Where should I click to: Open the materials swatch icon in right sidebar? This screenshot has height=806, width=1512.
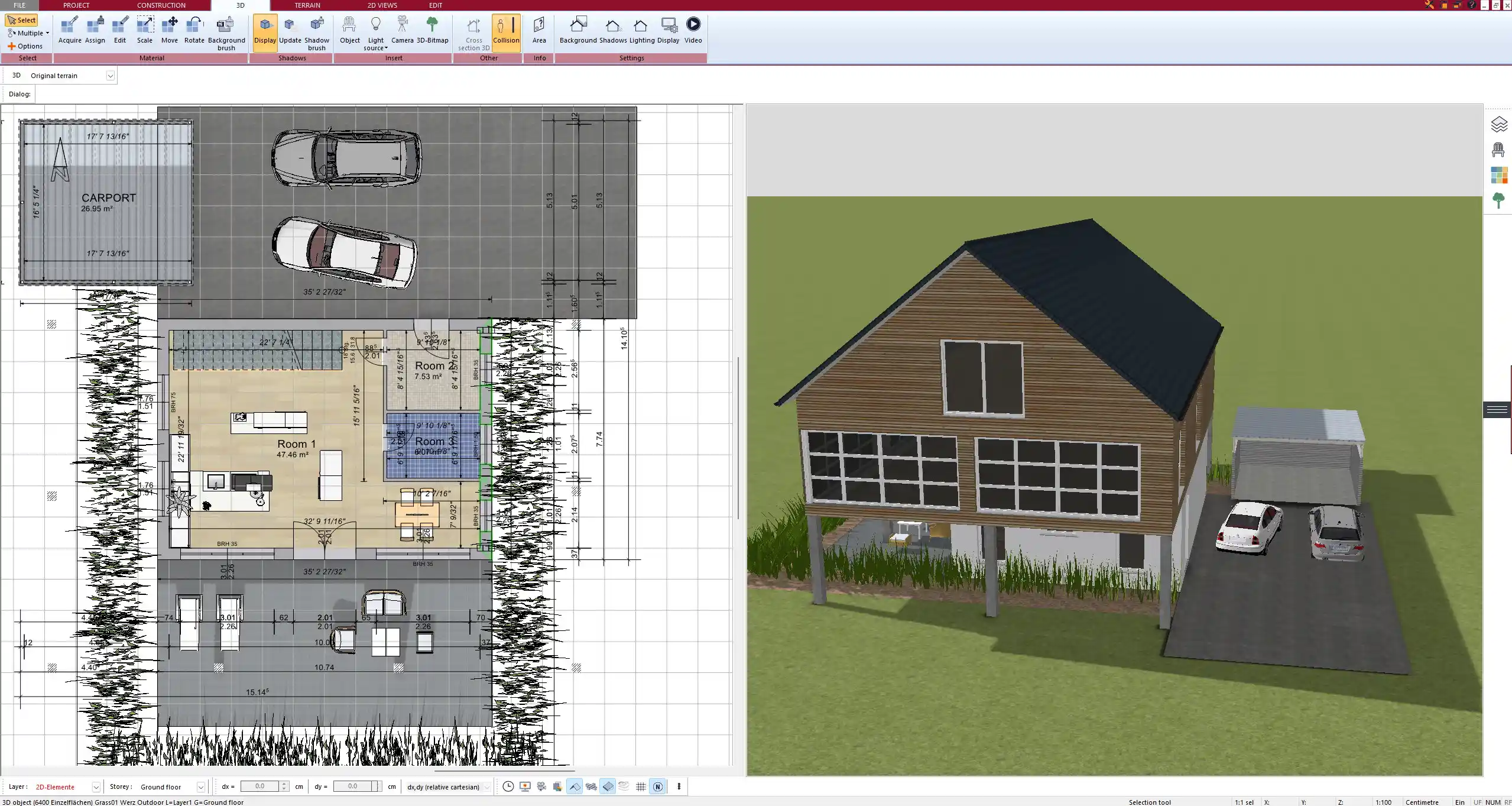click(1498, 175)
